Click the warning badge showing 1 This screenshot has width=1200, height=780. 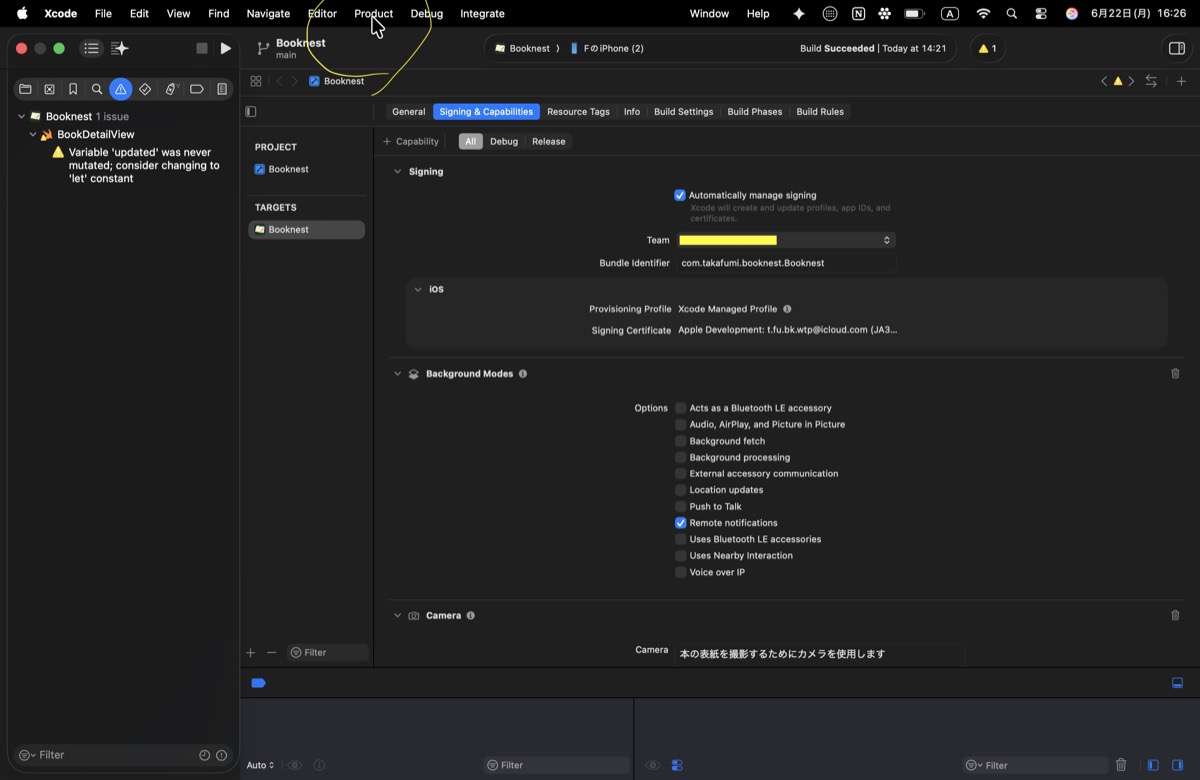[x=987, y=48]
